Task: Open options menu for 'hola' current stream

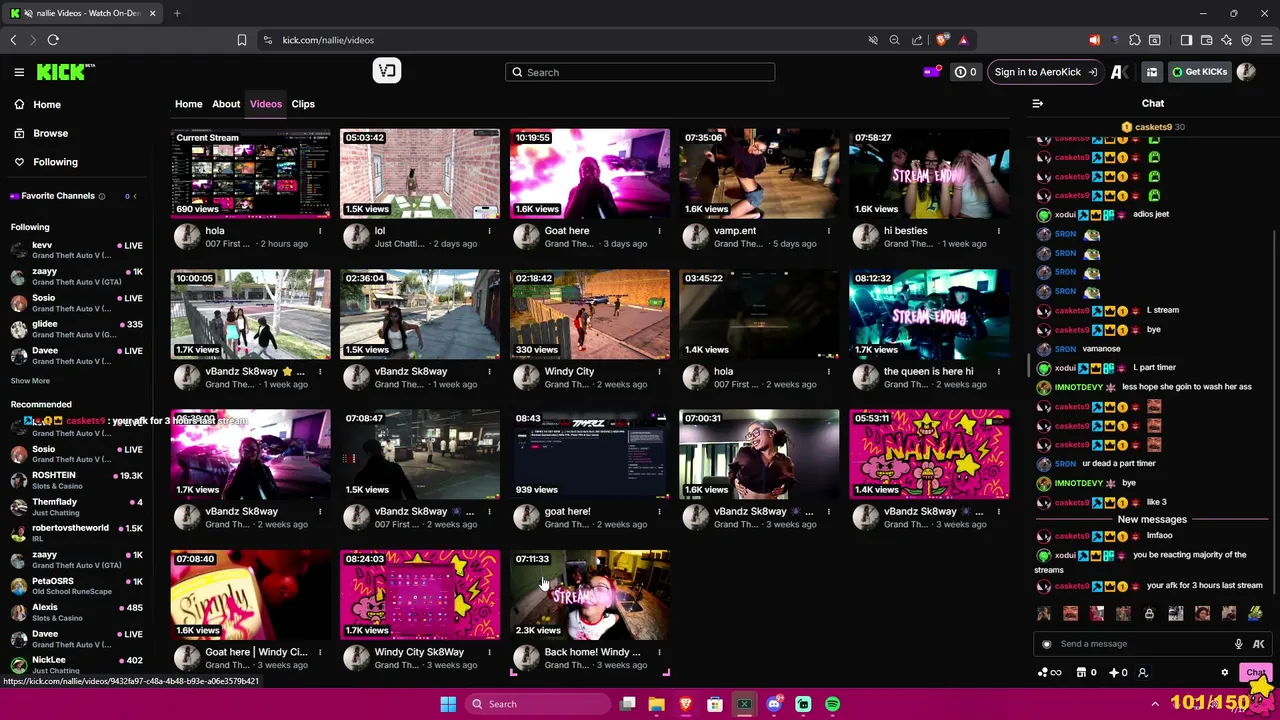Action: tap(320, 231)
